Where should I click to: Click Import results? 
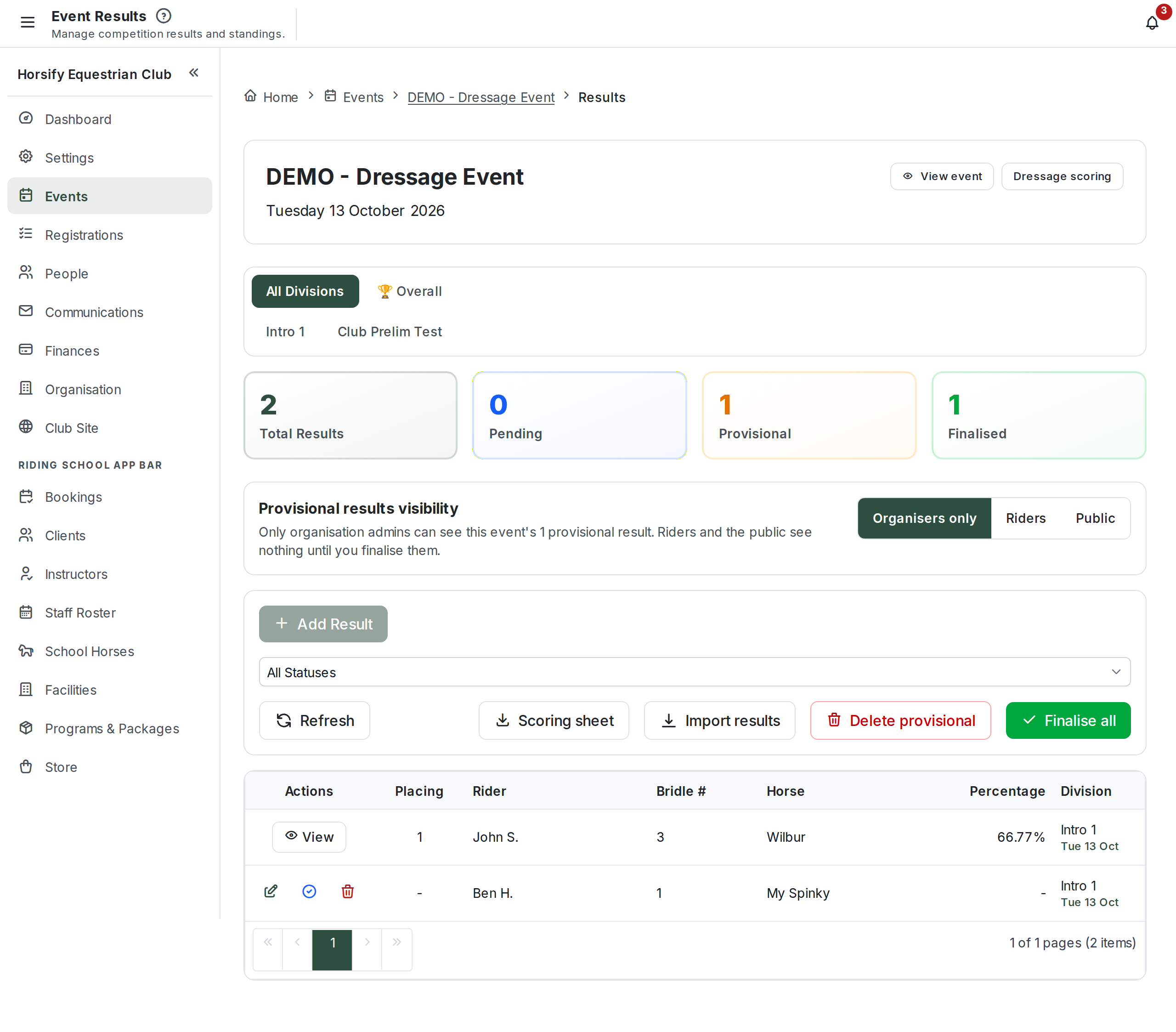coord(720,720)
